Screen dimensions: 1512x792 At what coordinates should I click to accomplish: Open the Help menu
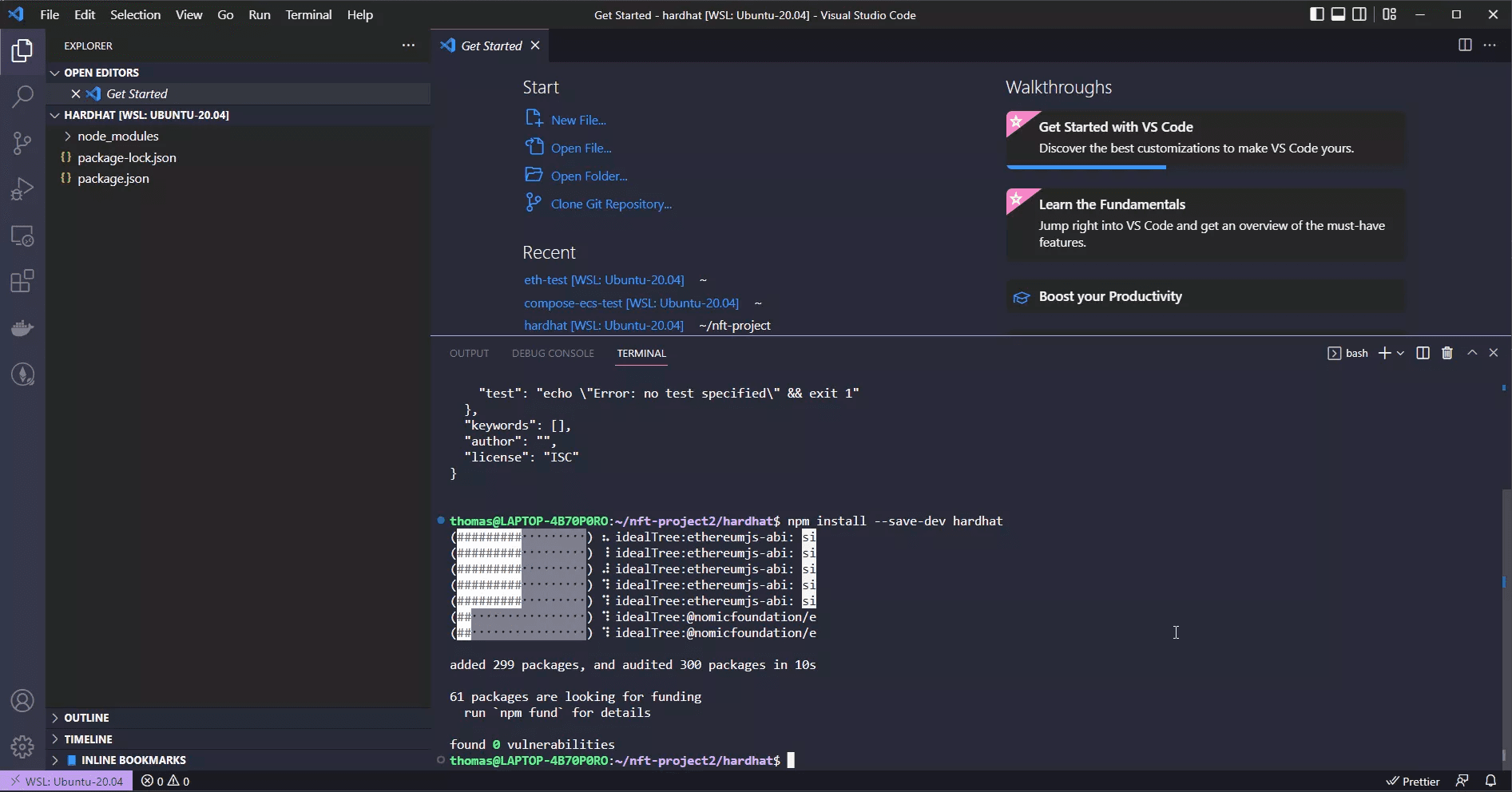click(360, 14)
